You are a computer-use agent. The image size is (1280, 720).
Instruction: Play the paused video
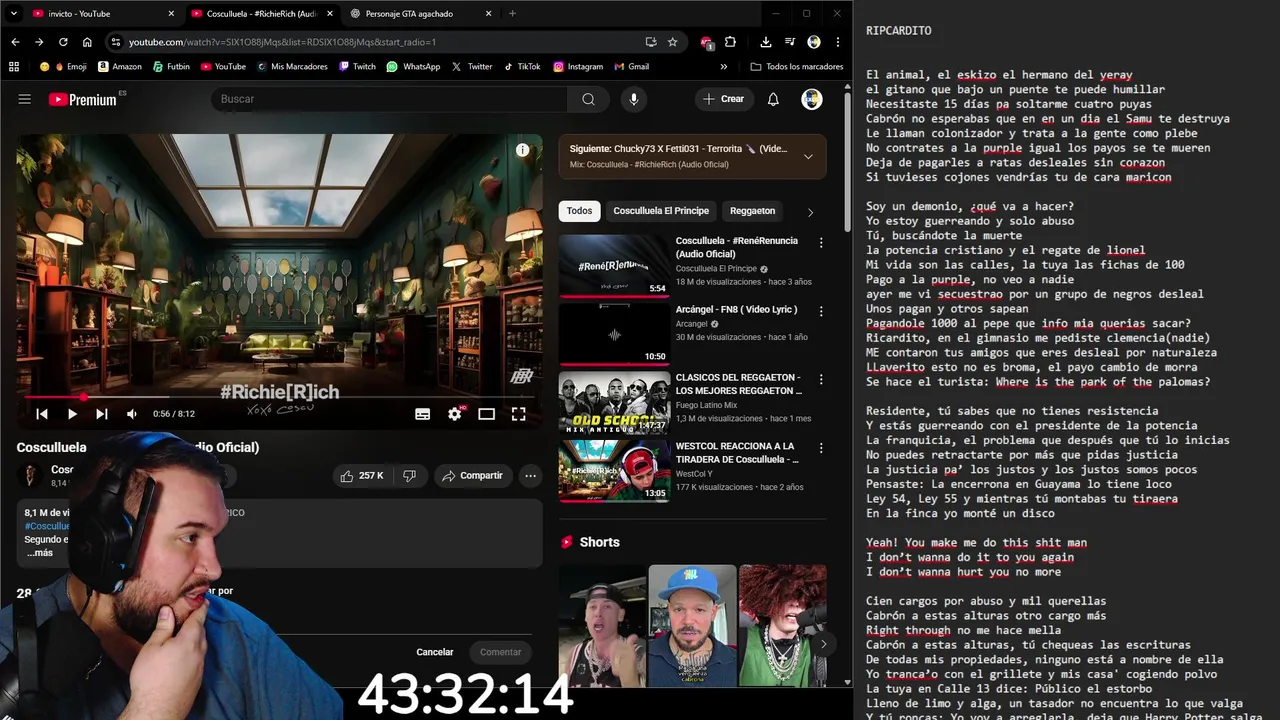72,414
